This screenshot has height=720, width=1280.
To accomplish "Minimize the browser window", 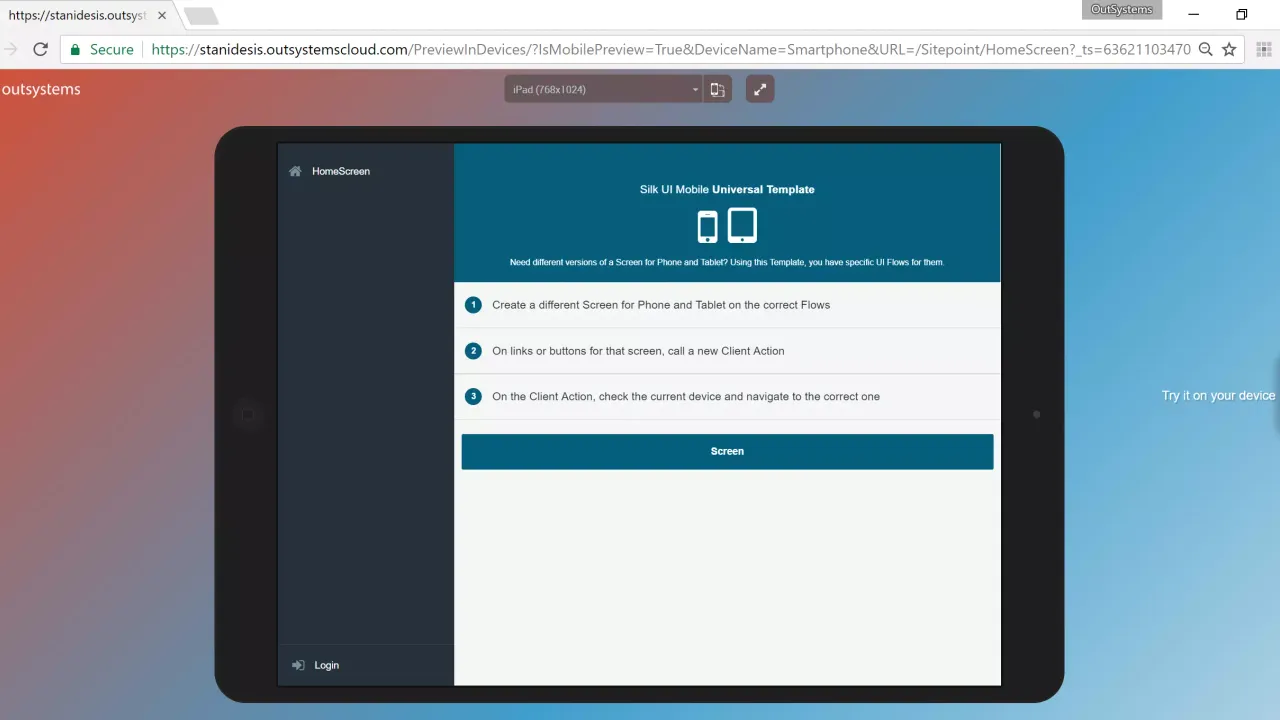I will coord(1194,15).
